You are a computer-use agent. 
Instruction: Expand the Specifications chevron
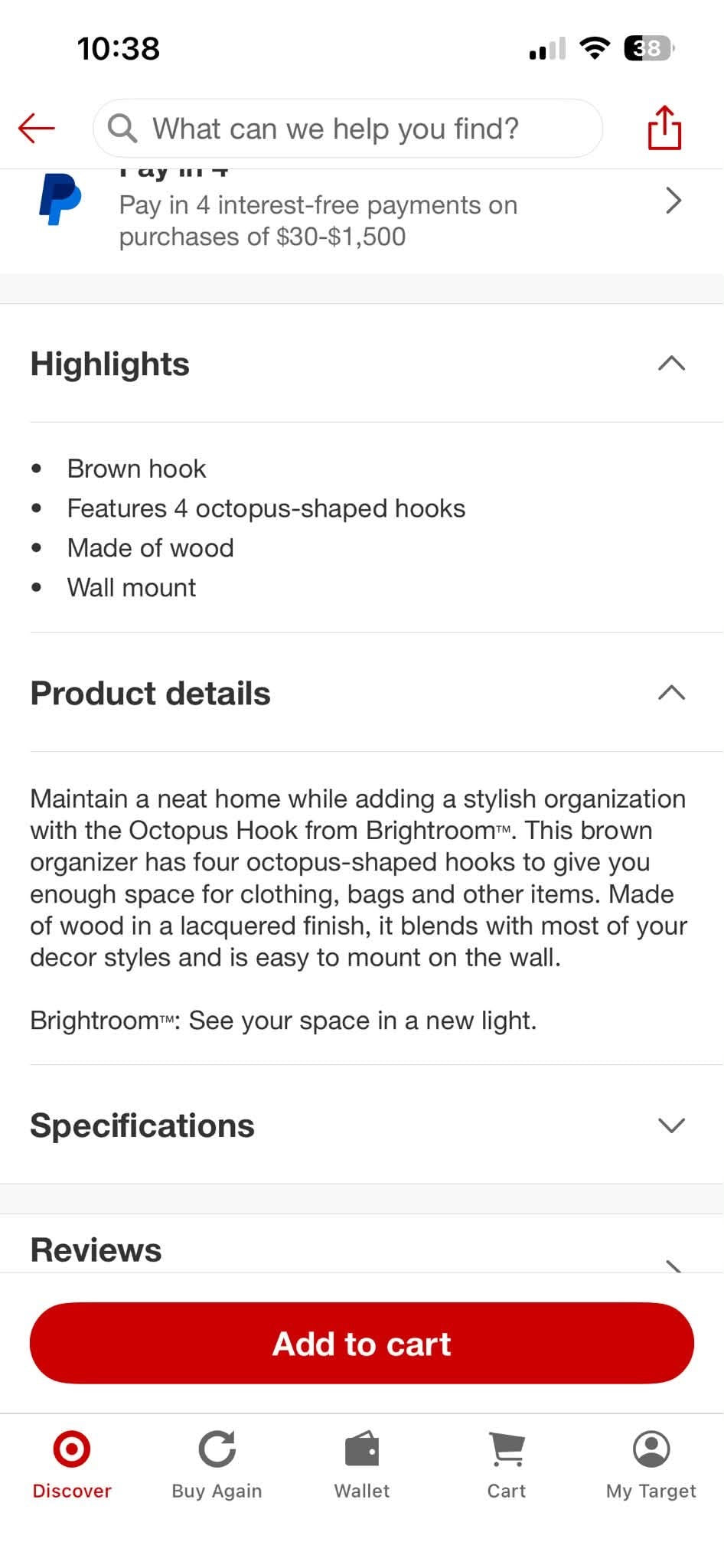pos(671,1125)
